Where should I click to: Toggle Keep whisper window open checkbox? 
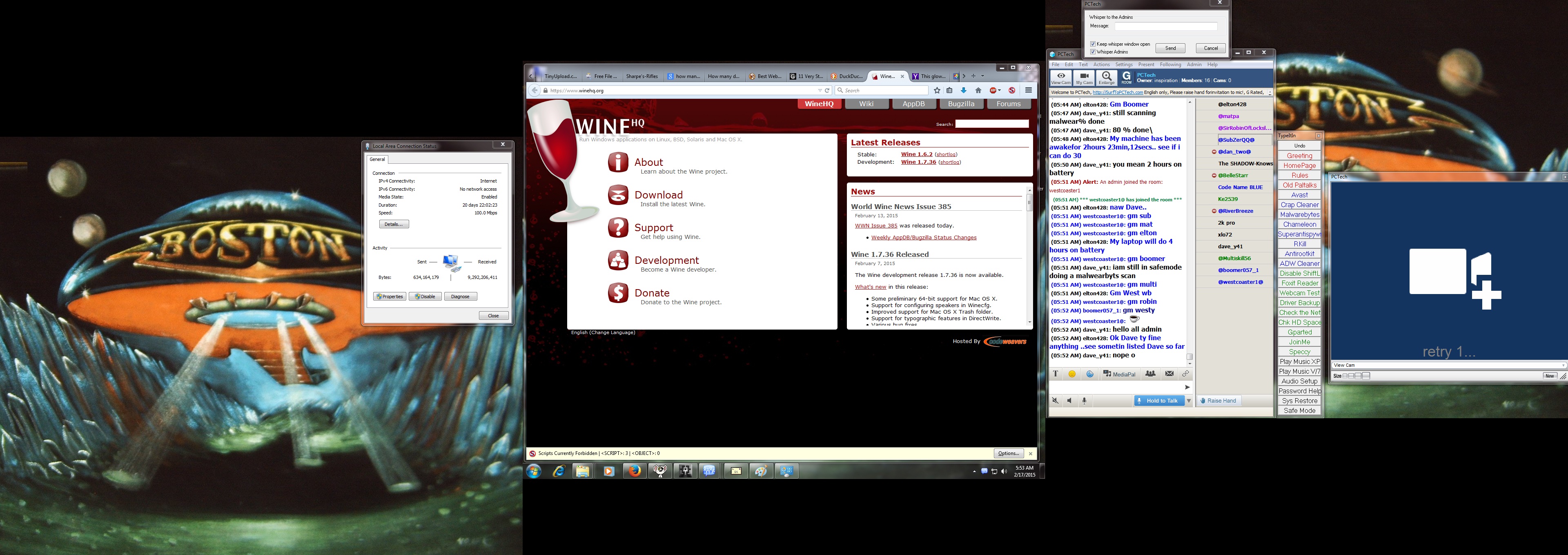coord(1093,44)
